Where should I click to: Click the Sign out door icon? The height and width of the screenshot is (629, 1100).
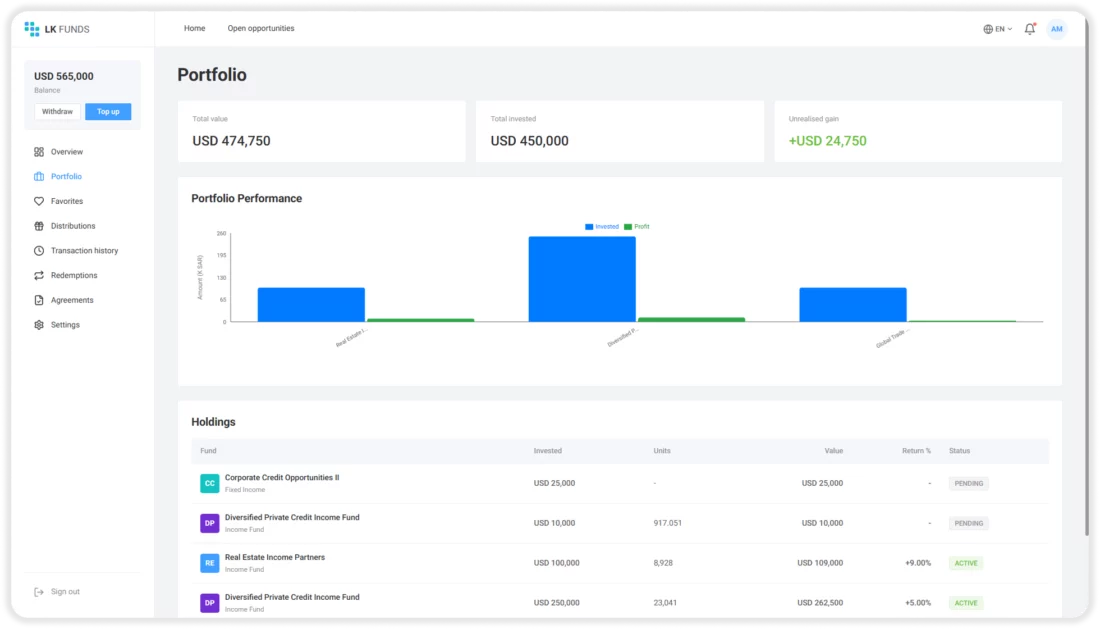[39, 592]
